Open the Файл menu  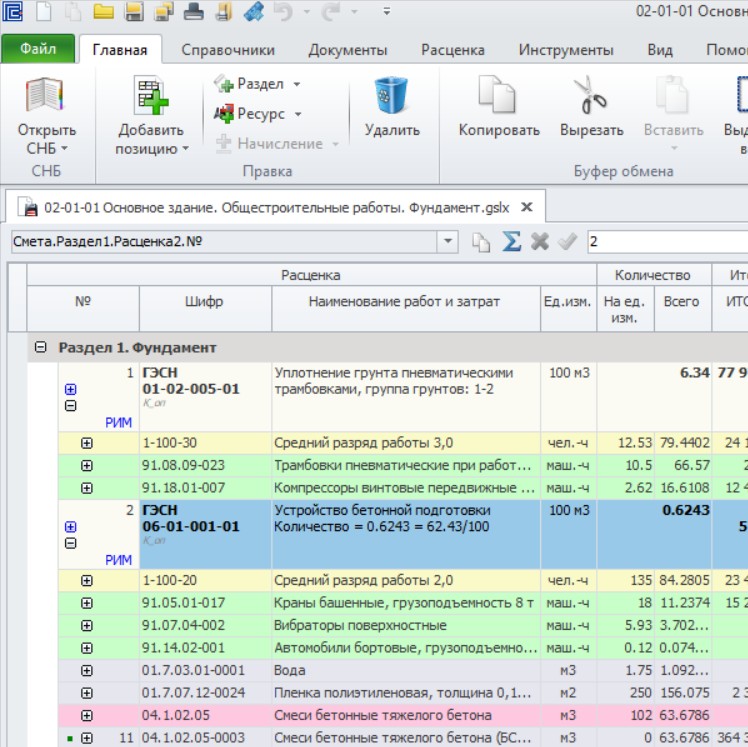click(x=38, y=49)
